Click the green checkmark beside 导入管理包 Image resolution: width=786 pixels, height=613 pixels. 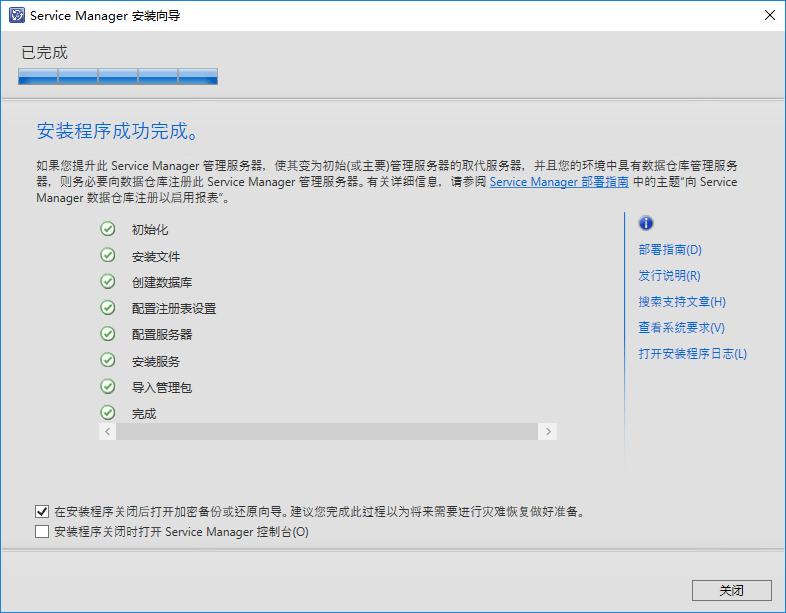point(107,387)
